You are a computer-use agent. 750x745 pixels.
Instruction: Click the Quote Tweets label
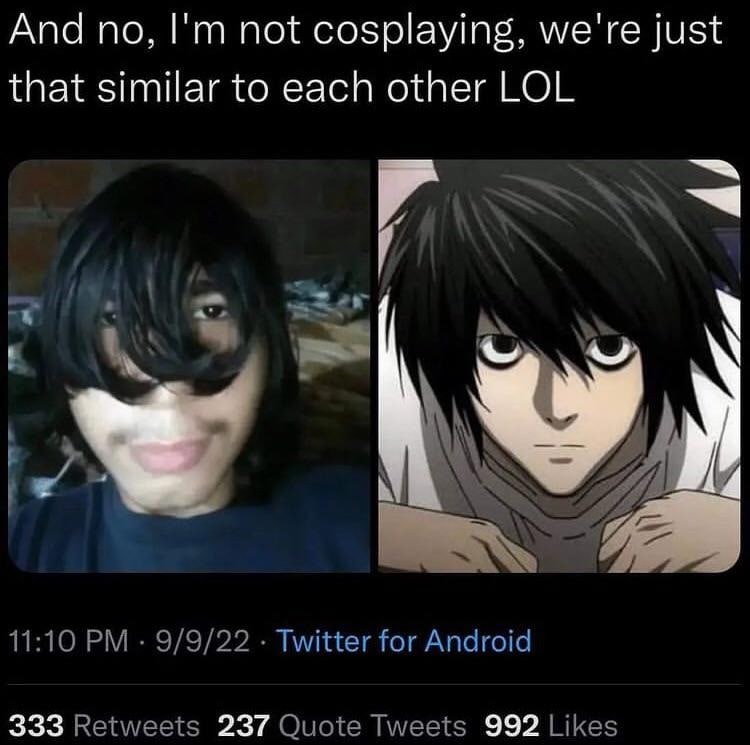[x=373, y=726]
